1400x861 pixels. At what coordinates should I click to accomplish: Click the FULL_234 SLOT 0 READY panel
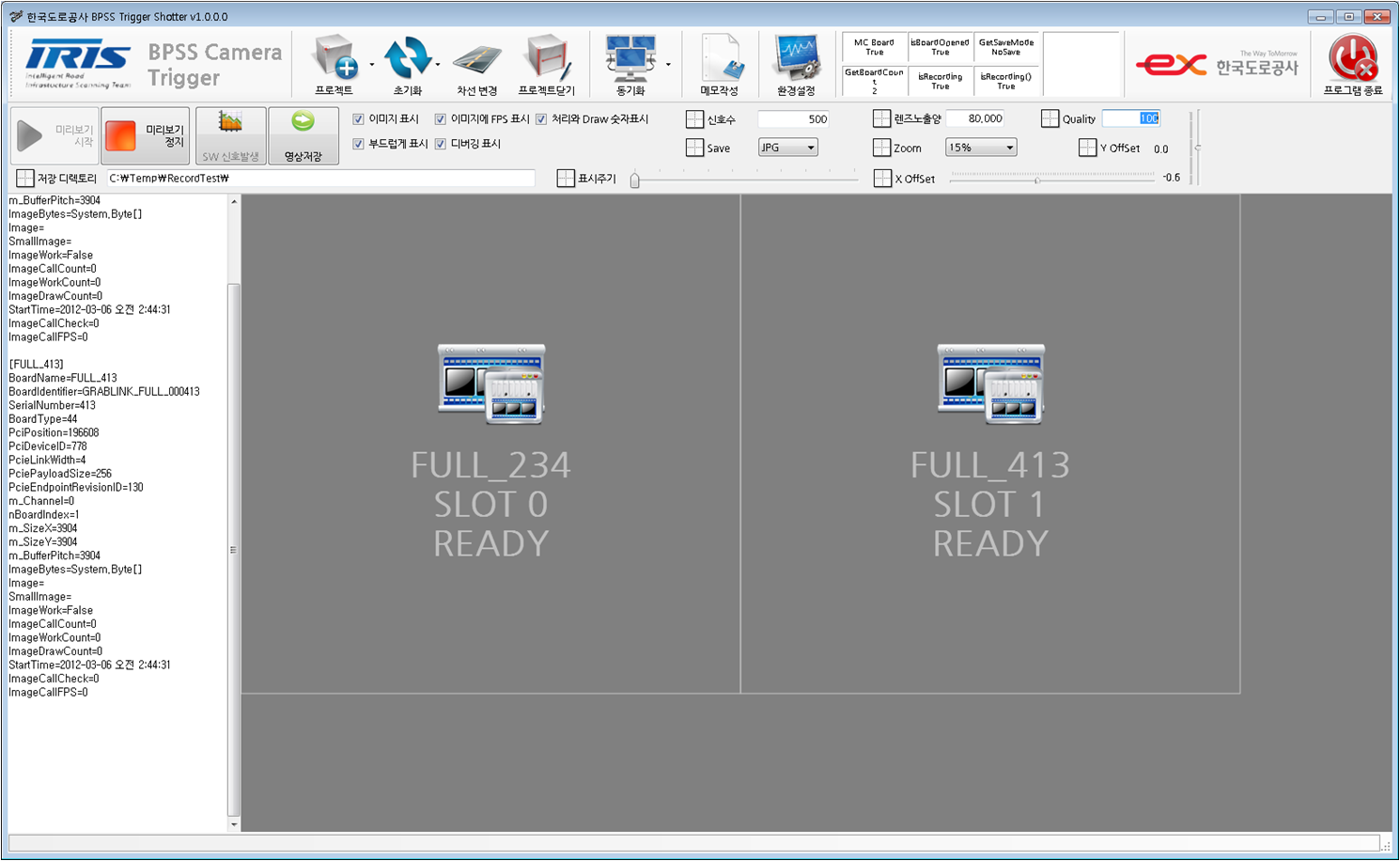(x=491, y=444)
